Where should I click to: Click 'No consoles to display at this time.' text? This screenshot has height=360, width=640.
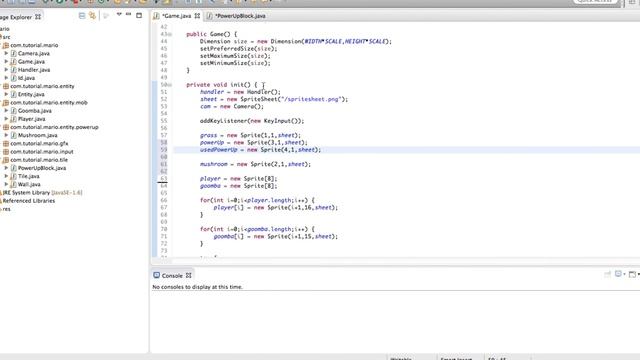pos(198,287)
